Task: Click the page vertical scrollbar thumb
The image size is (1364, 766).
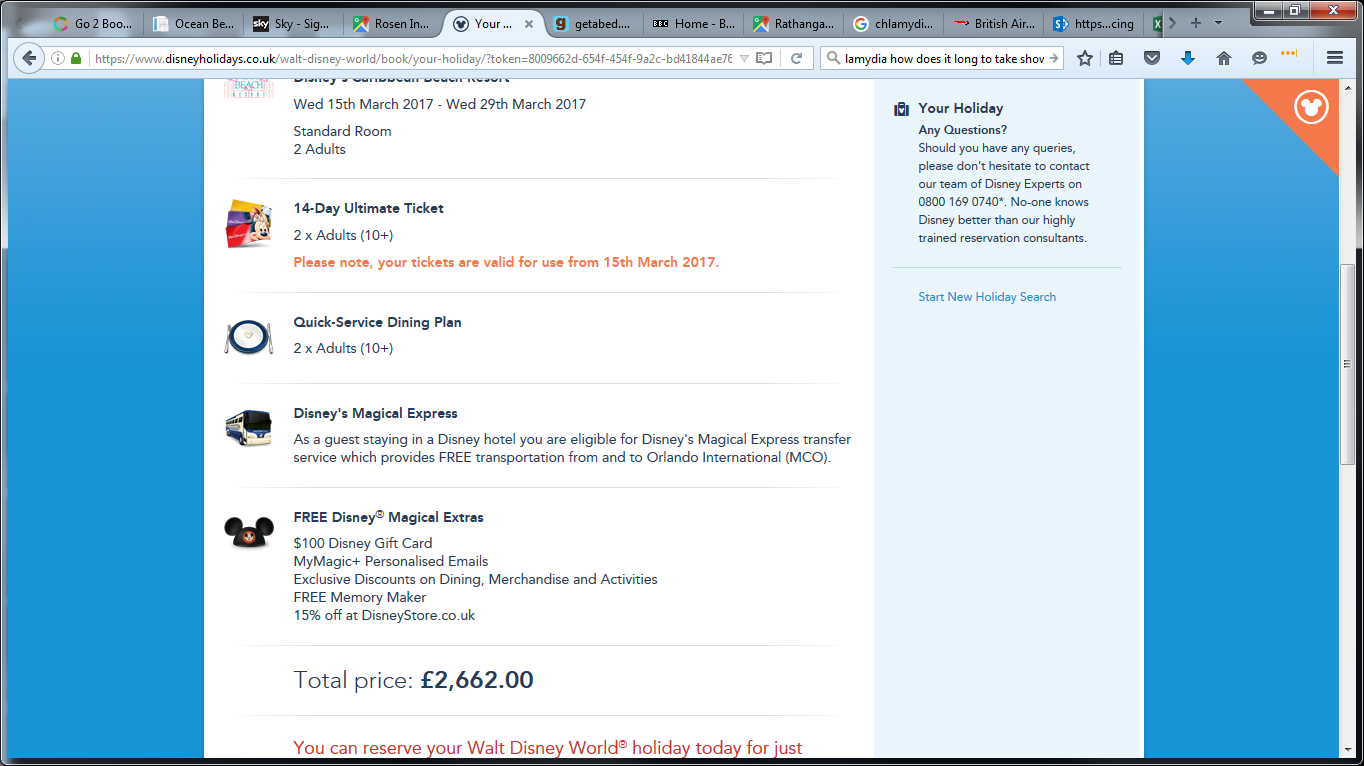Action: pos(1349,365)
